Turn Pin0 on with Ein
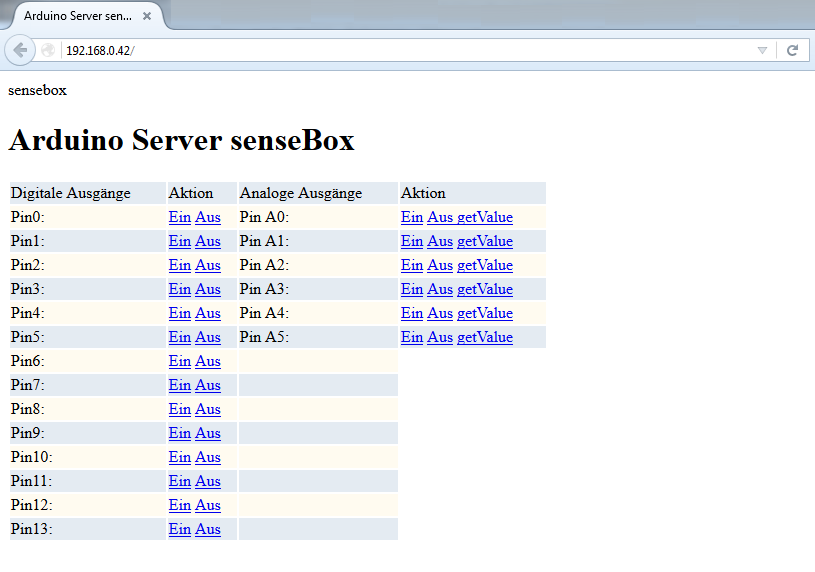 pos(180,217)
